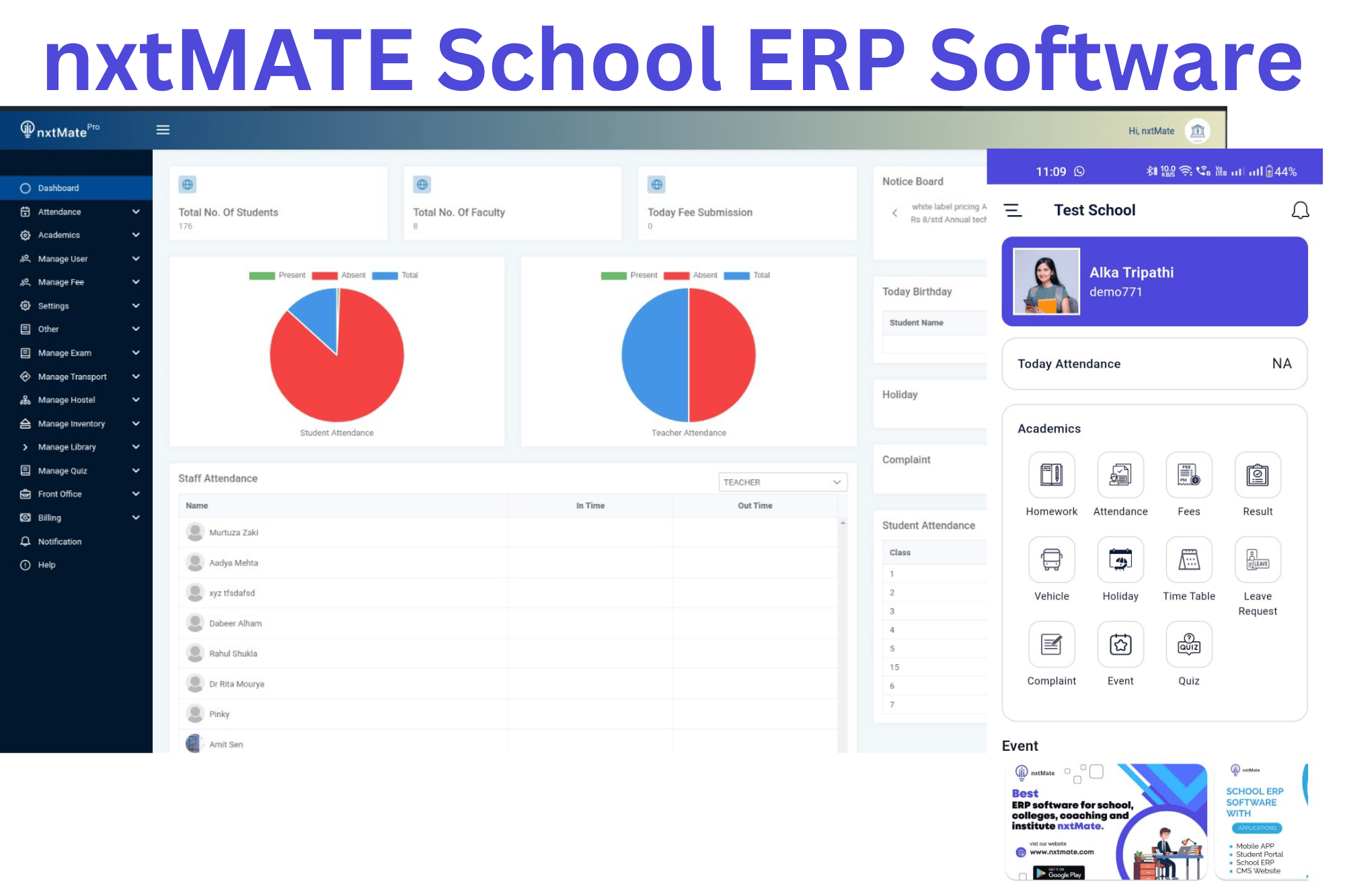Tap the Fees icon in Academics
The height and width of the screenshot is (896, 1345).
click(1188, 475)
